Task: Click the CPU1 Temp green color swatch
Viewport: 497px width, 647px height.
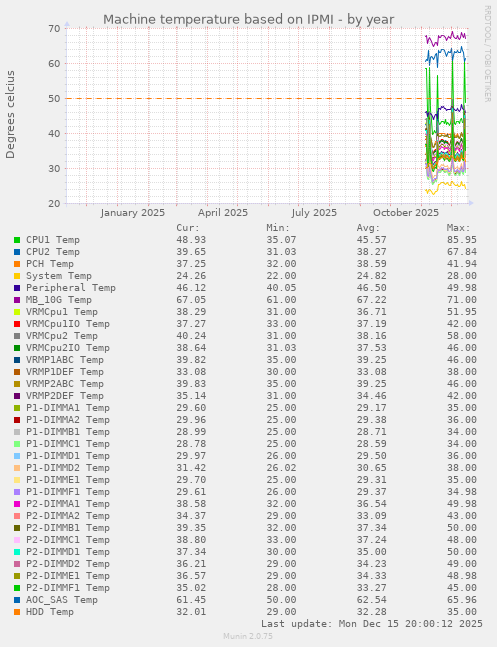Action: click(17, 240)
